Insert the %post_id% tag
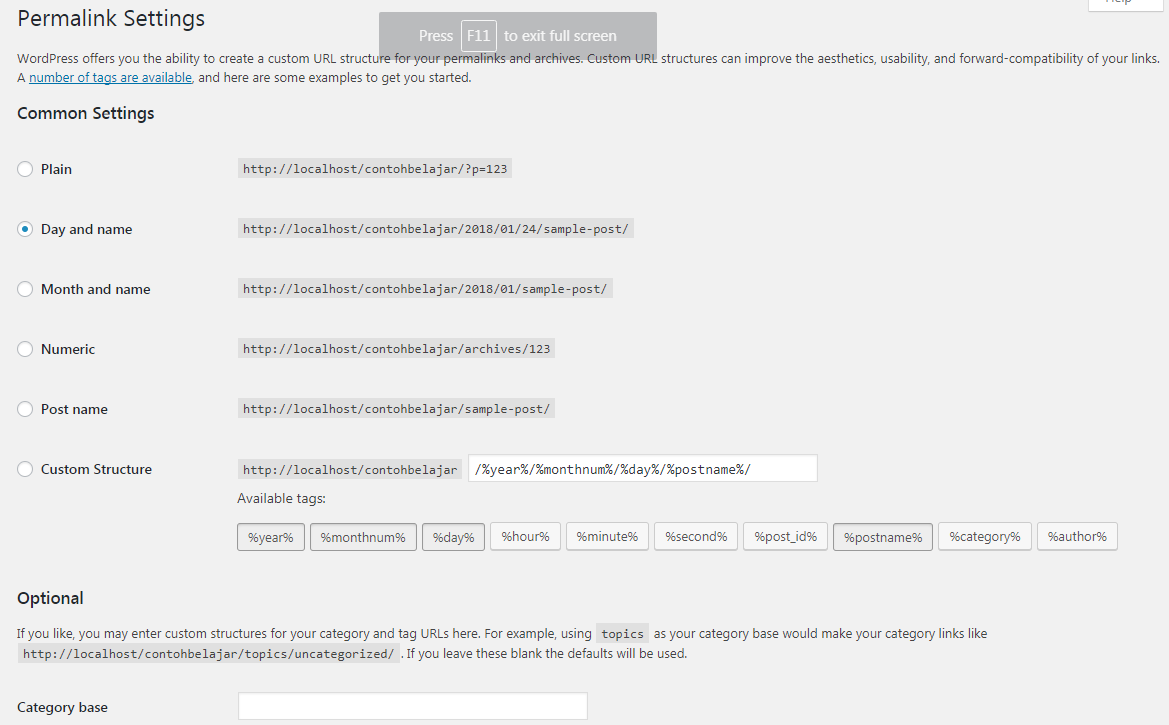This screenshot has width=1169, height=725. [785, 536]
